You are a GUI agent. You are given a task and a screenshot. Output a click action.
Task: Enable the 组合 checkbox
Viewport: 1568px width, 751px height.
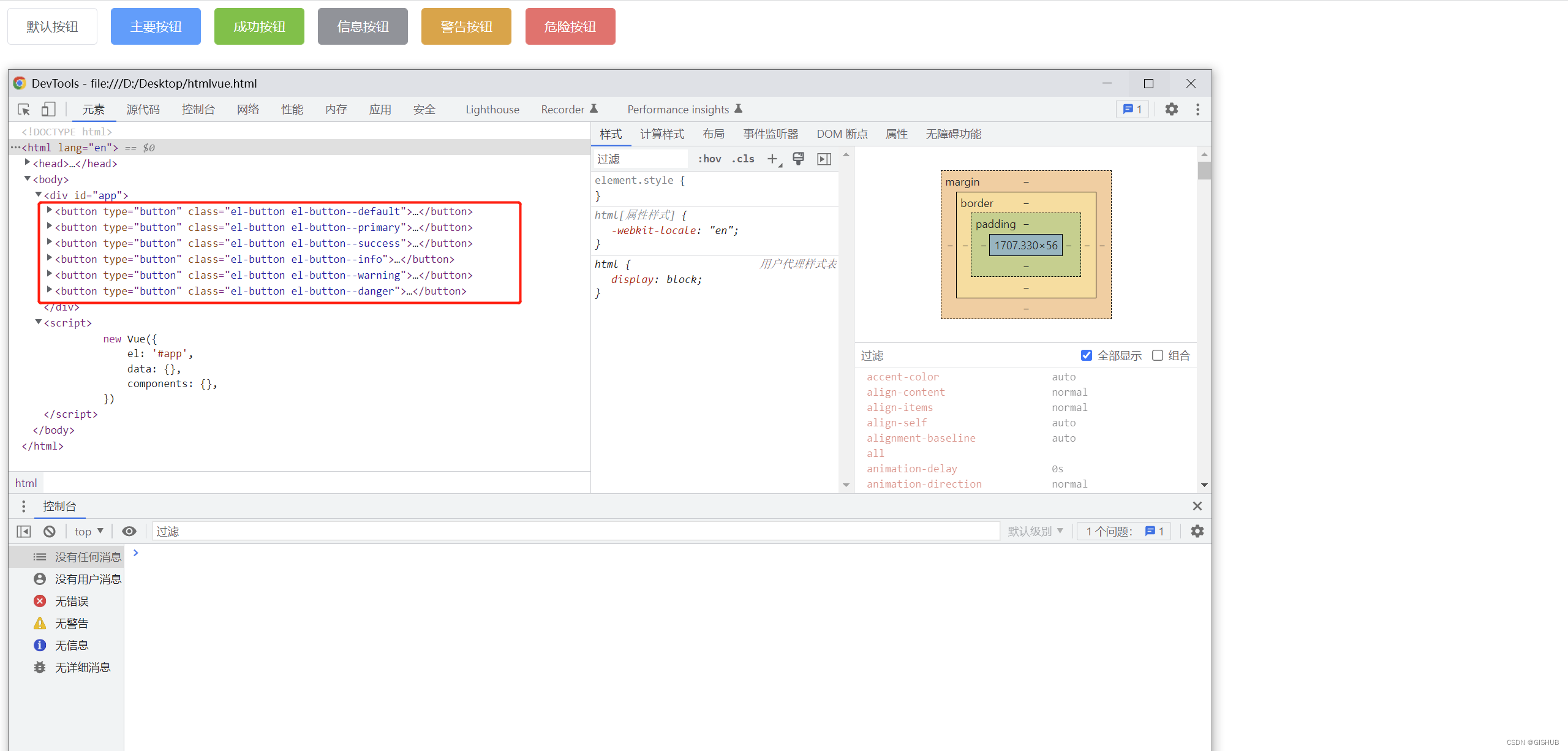(1157, 355)
